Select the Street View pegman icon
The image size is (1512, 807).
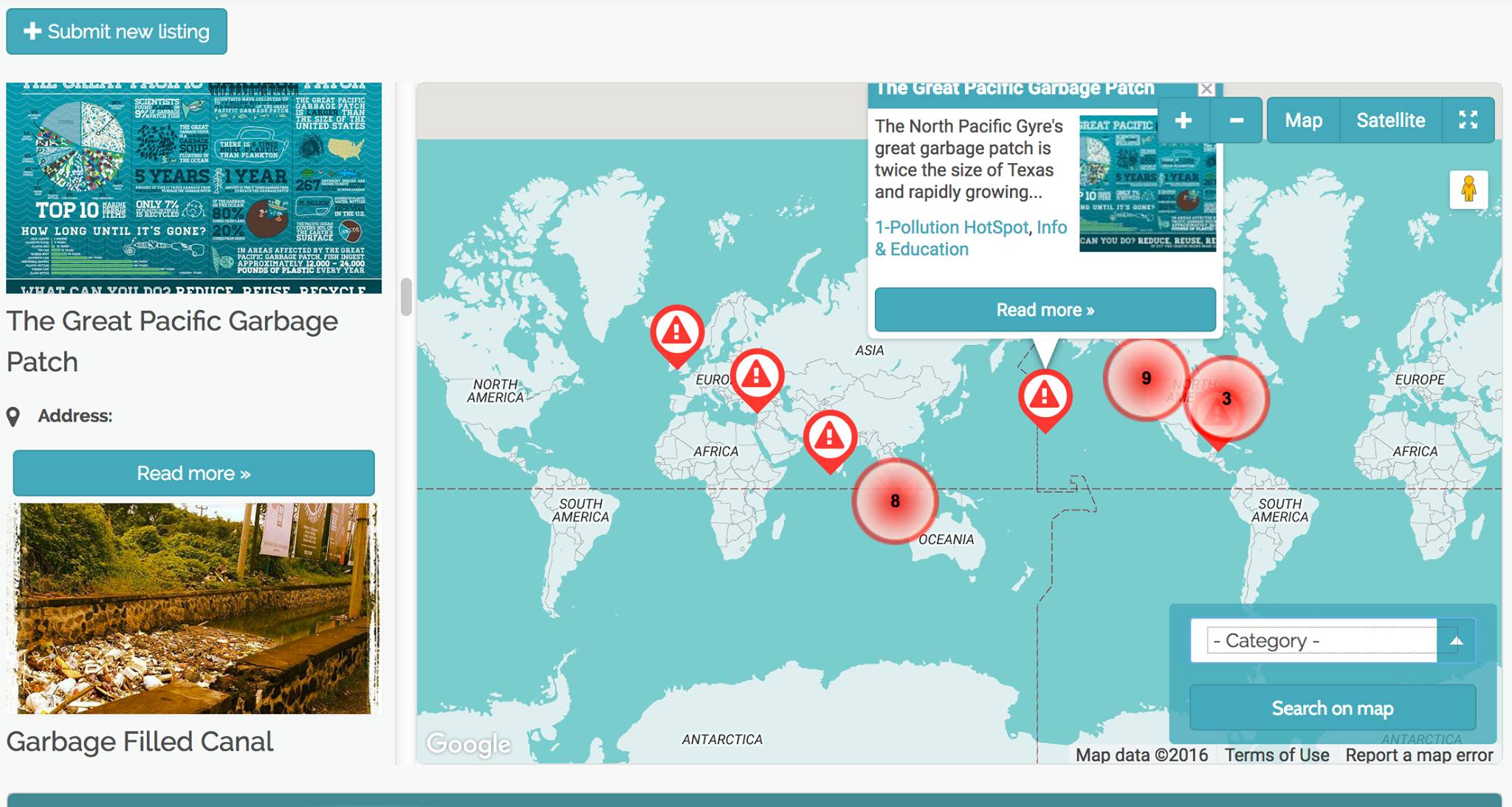tap(1468, 190)
